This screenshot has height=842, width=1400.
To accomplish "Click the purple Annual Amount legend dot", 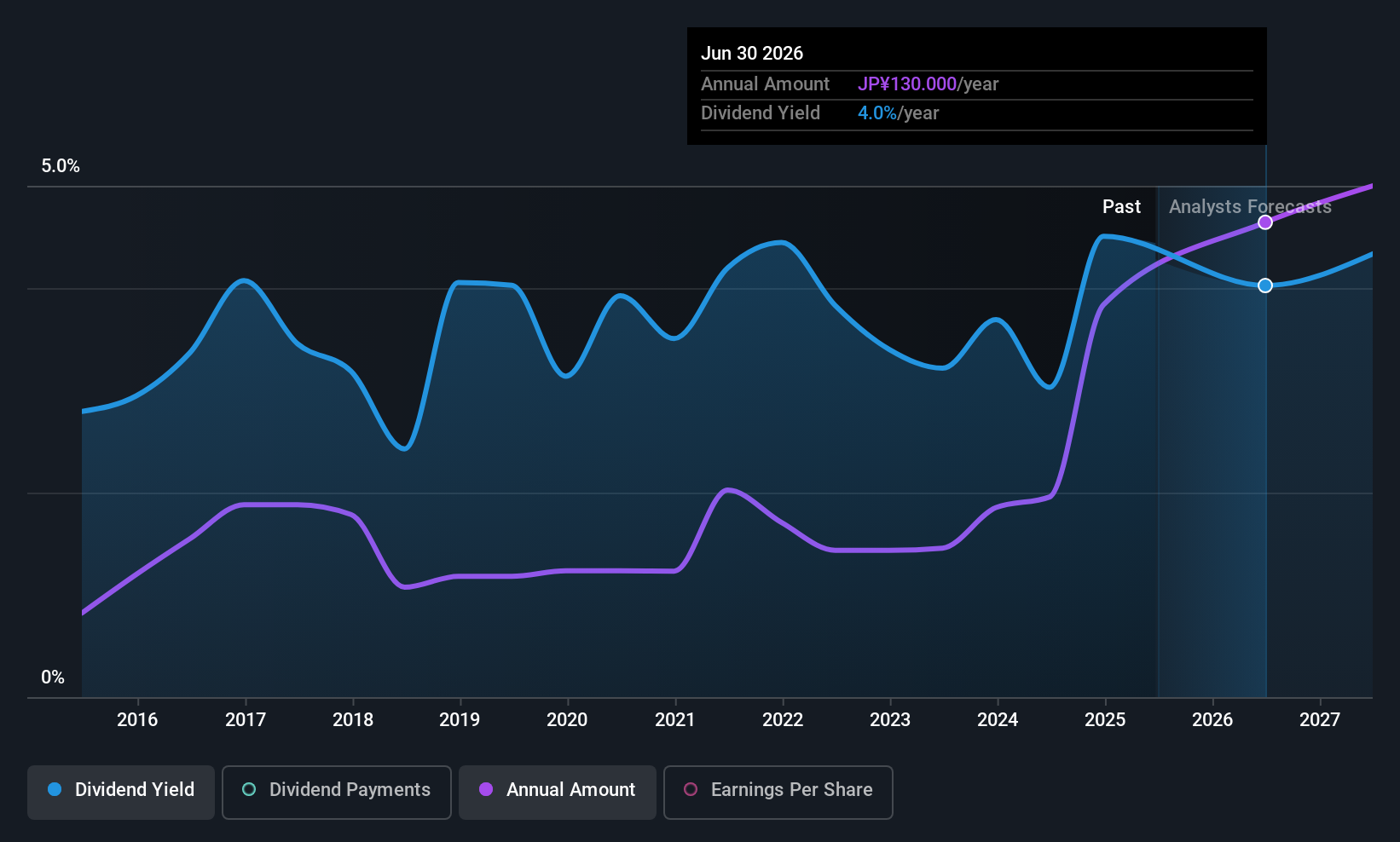I will [x=486, y=789].
